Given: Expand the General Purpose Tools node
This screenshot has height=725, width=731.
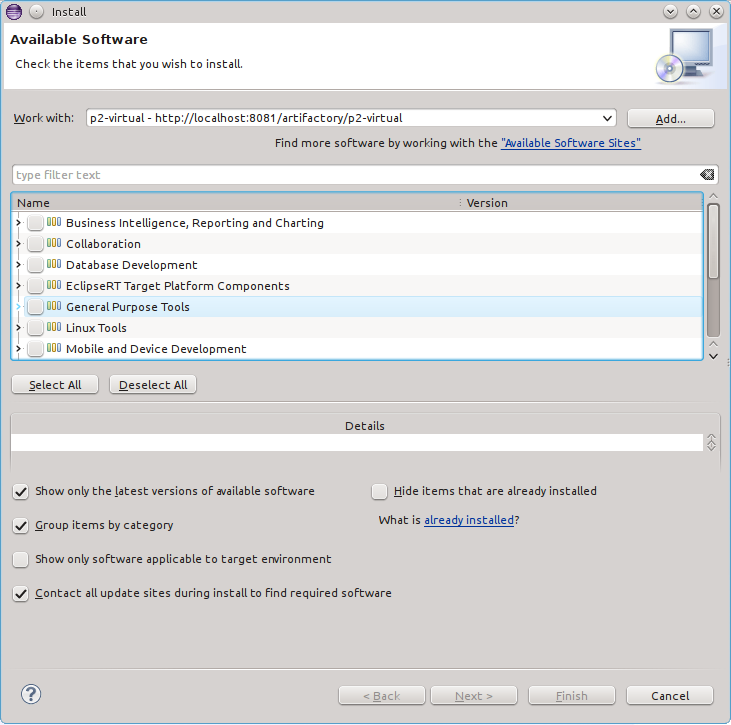Looking at the screenshot, I should click(18, 307).
